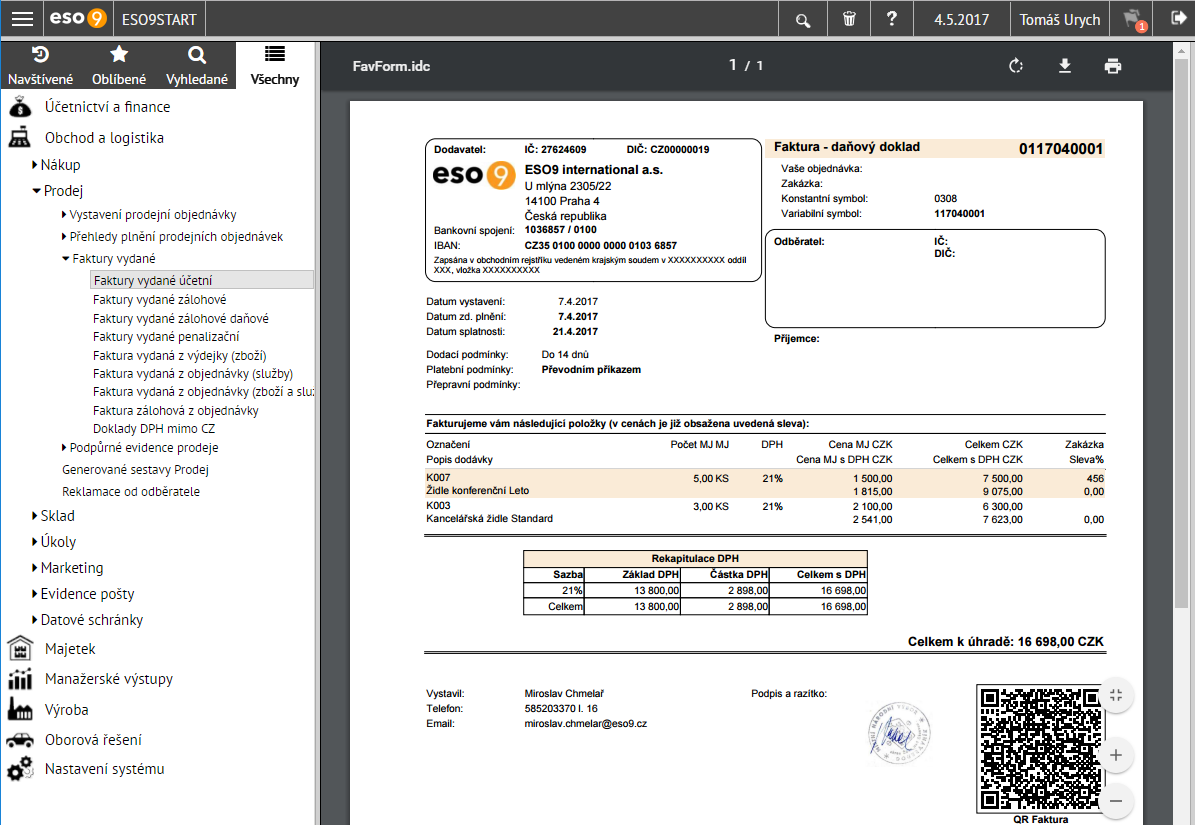Click the date 4.5.2017 in header
The height and width of the screenshot is (825, 1195).
tap(961, 20)
